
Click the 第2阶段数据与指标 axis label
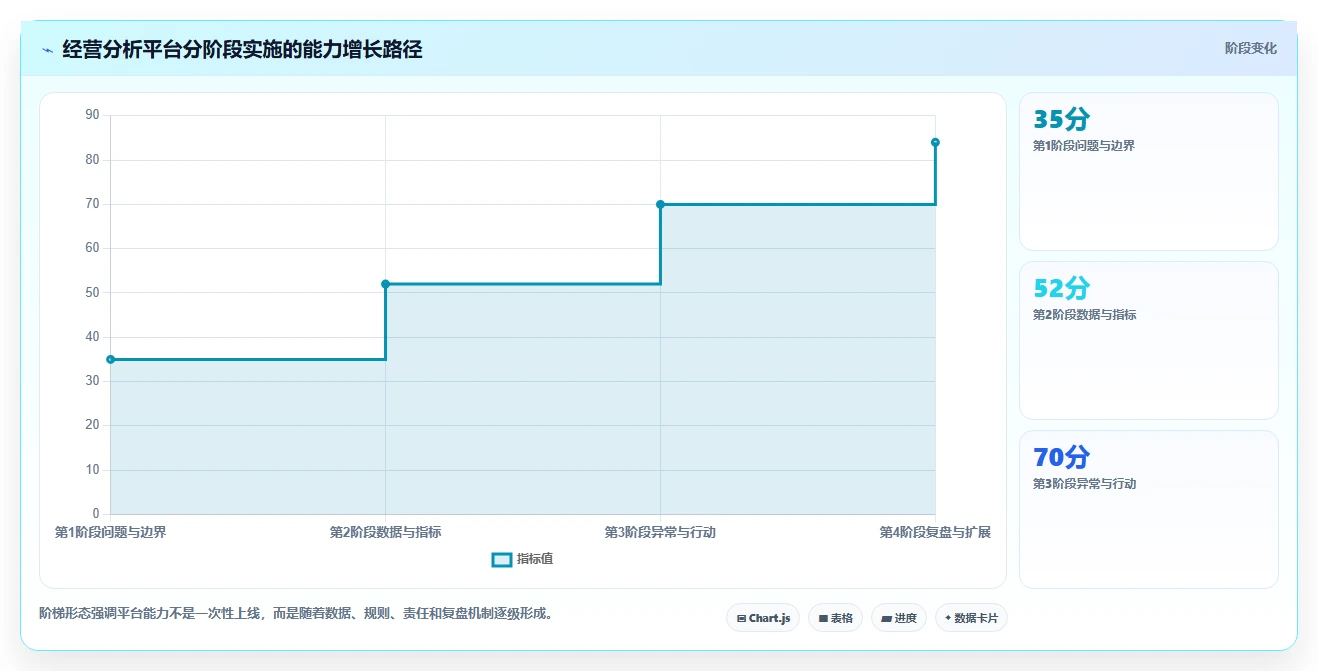[x=385, y=532]
